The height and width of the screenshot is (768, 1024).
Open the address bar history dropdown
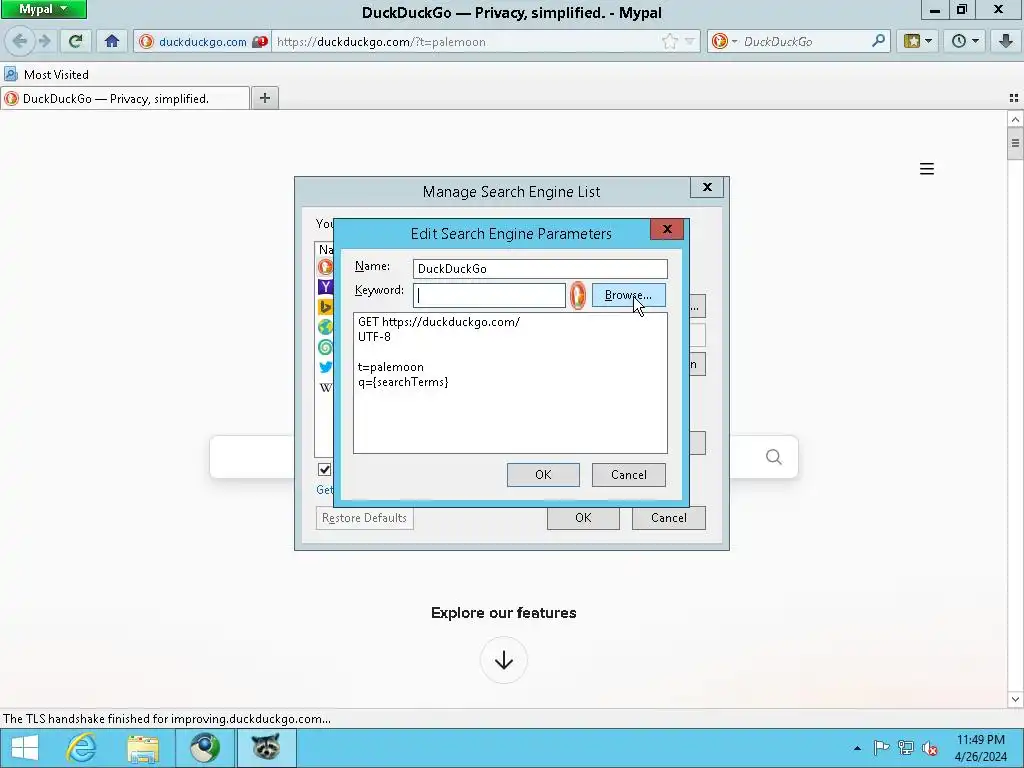click(x=690, y=41)
